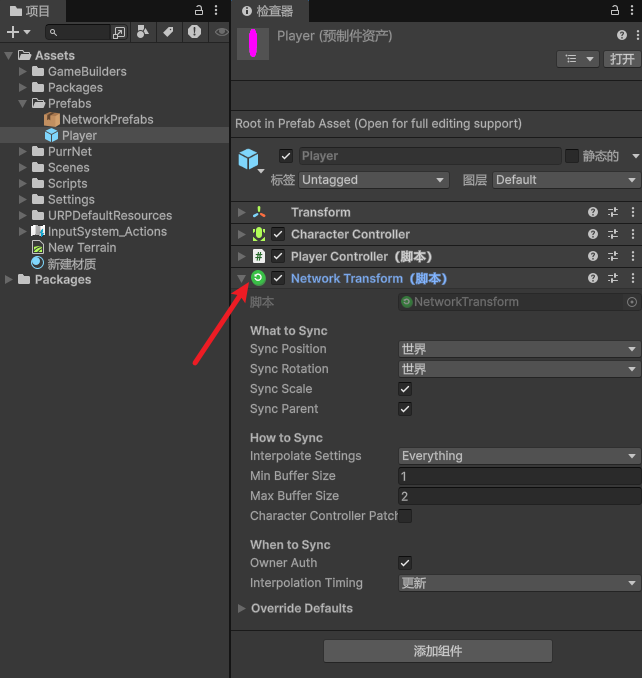642x678 pixels.
Task: Click the 添加组件 (Add Component) button
Action: tap(438, 651)
